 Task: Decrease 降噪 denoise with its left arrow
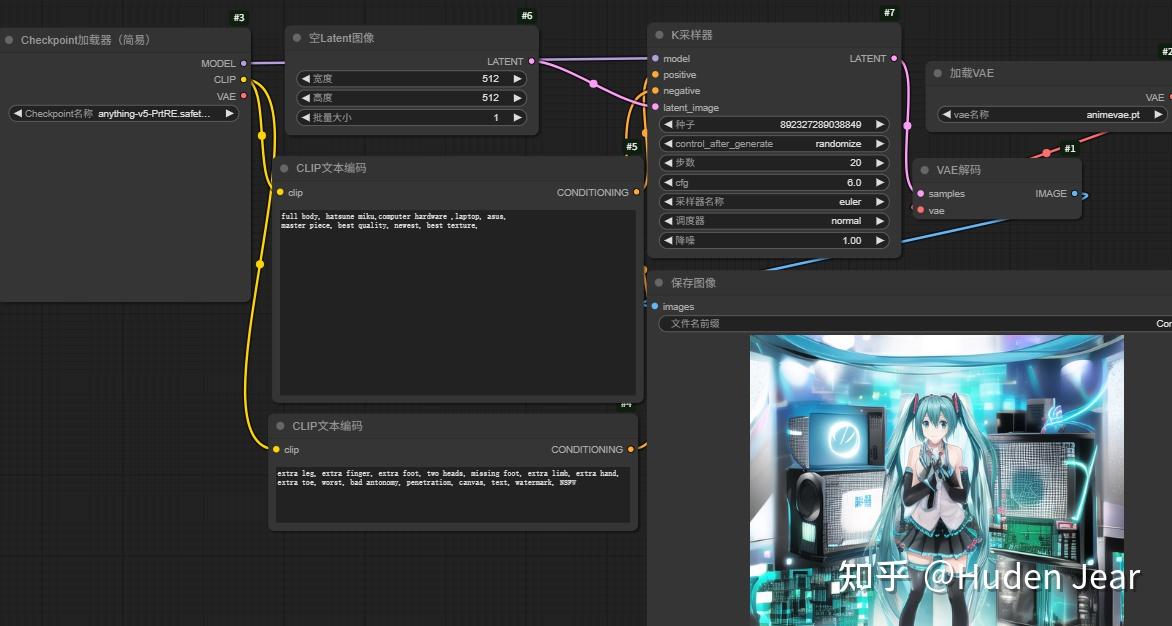[x=668, y=241]
